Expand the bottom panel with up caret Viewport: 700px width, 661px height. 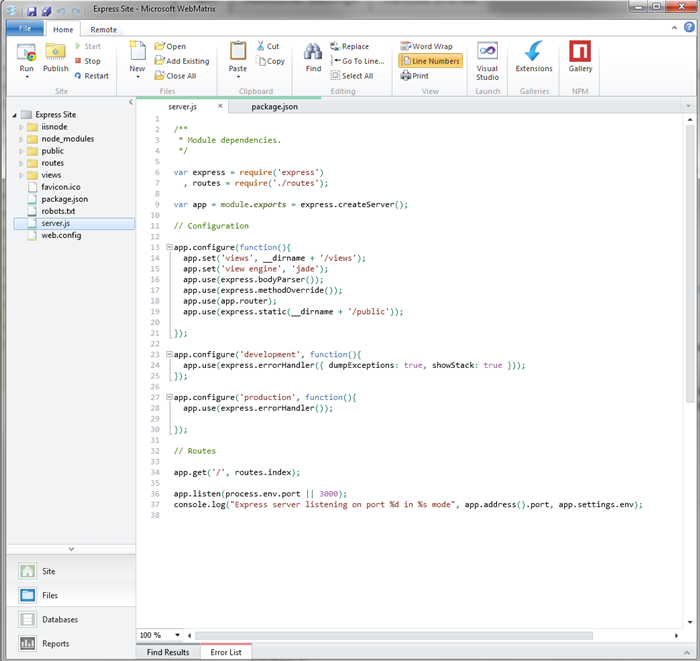click(688, 653)
